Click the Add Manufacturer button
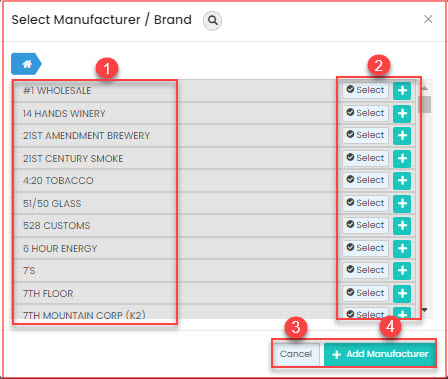Viewport: 448px width, 379px height. click(380, 354)
